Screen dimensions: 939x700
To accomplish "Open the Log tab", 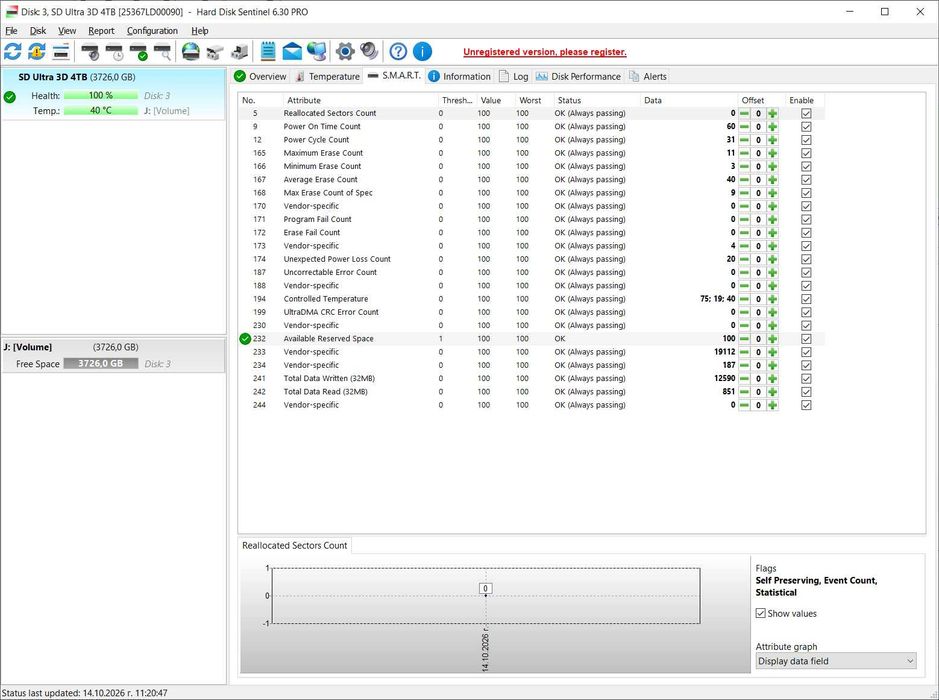I will [513, 77].
